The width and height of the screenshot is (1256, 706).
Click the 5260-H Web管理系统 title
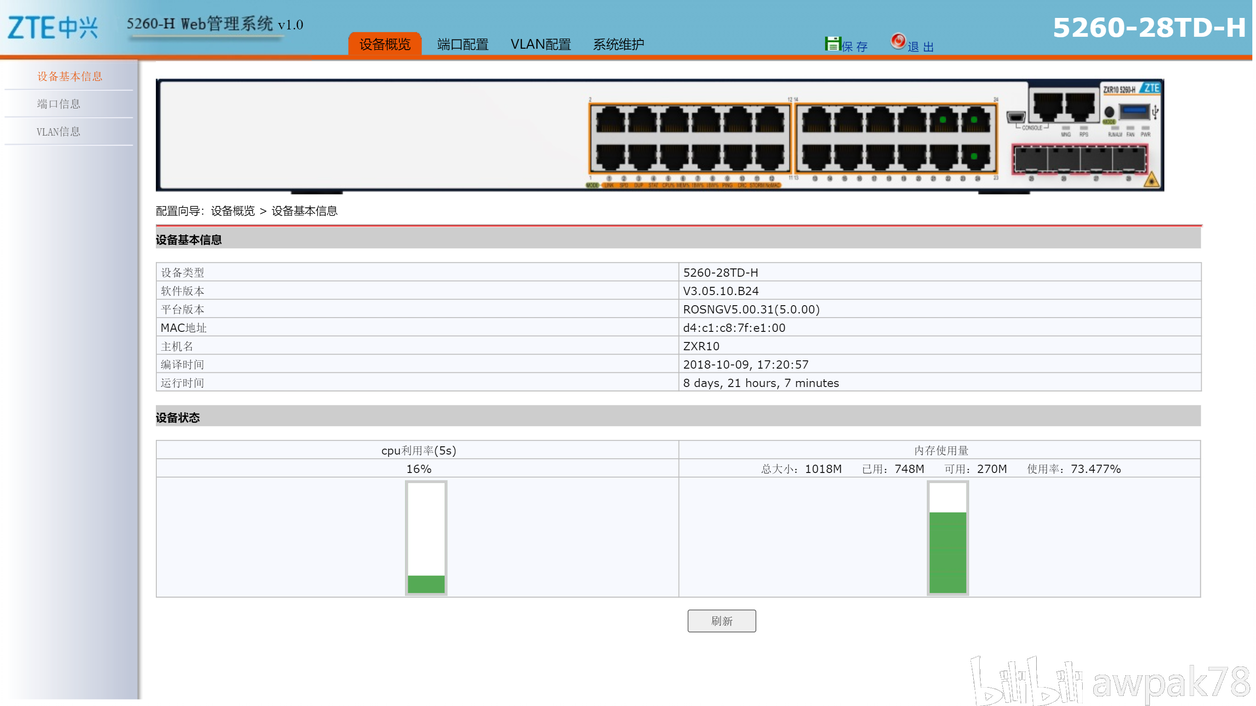pos(215,24)
